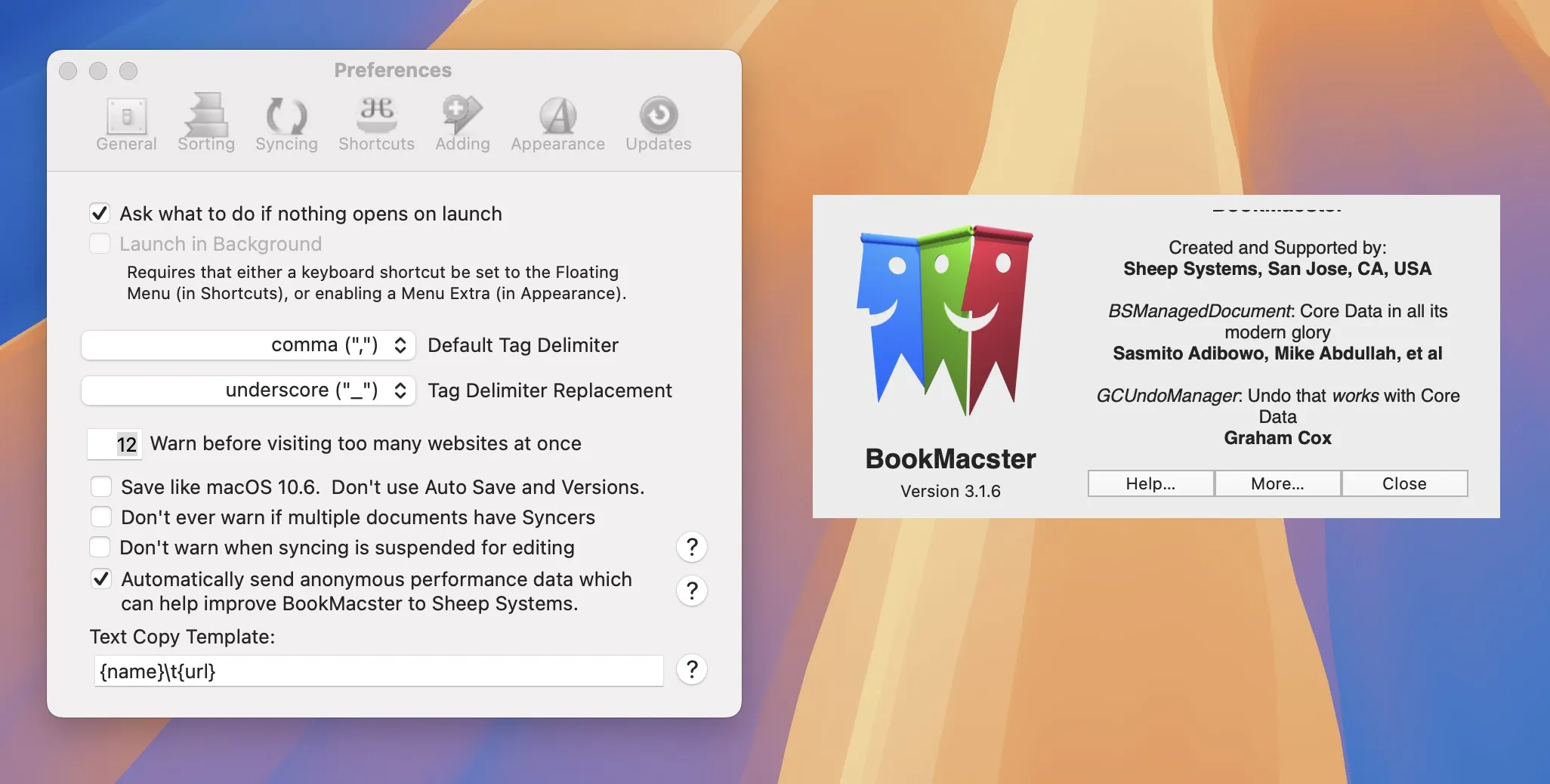Image resolution: width=1550 pixels, height=784 pixels.
Task: Click the Help... button in About window
Action: coord(1150,483)
